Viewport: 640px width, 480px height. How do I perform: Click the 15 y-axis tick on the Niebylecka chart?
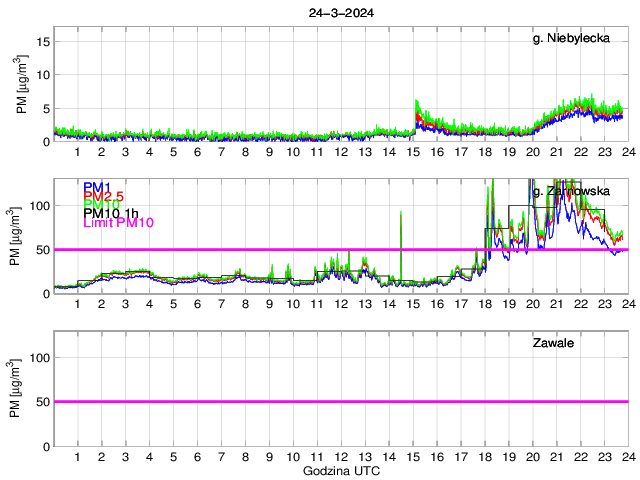[x=43, y=42]
